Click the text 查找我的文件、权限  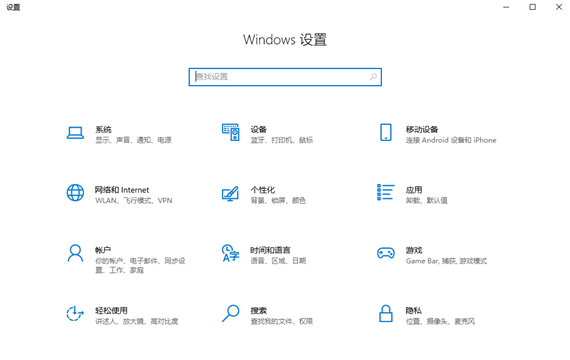[x=282, y=321]
